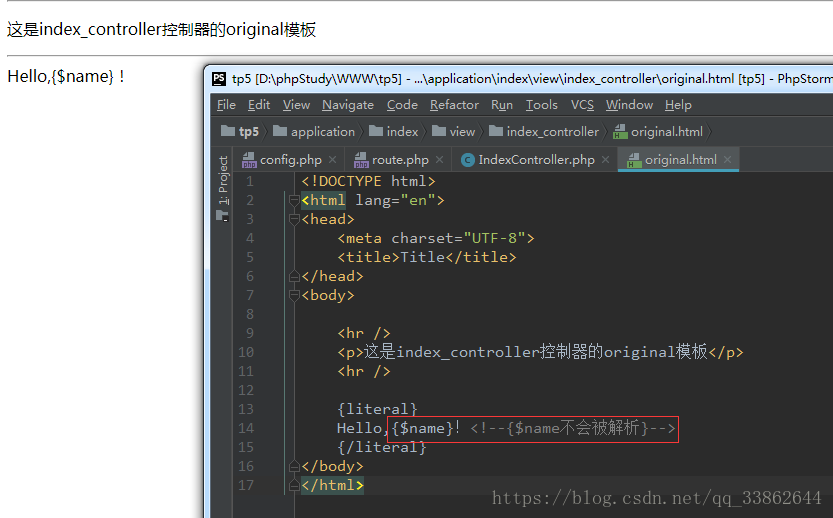Open the Window menu
Image resolution: width=833 pixels, height=518 pixels.
629,105
